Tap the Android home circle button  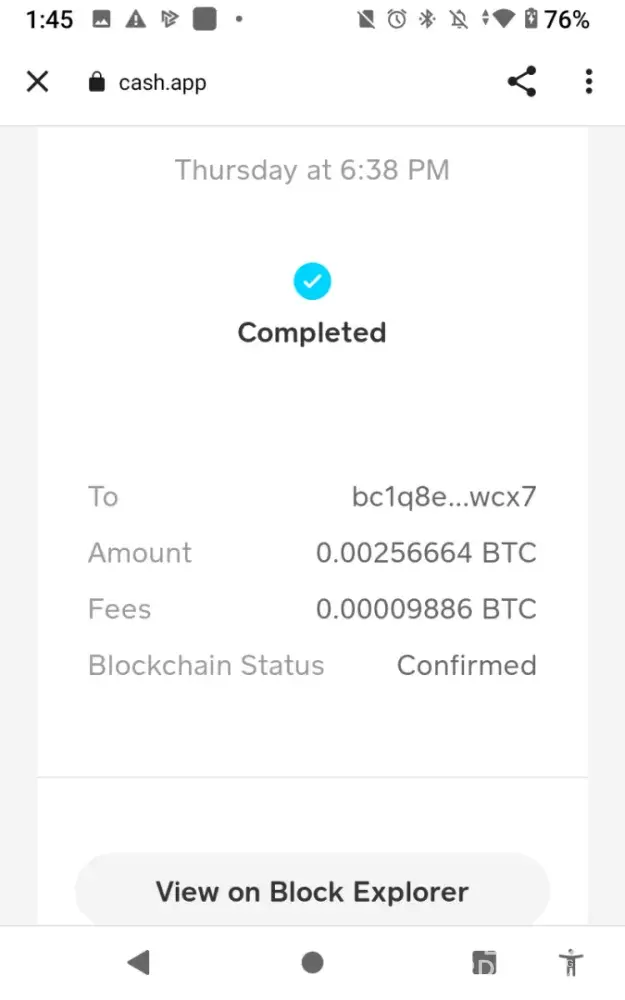pyautogui.click(x=312, y=962)
